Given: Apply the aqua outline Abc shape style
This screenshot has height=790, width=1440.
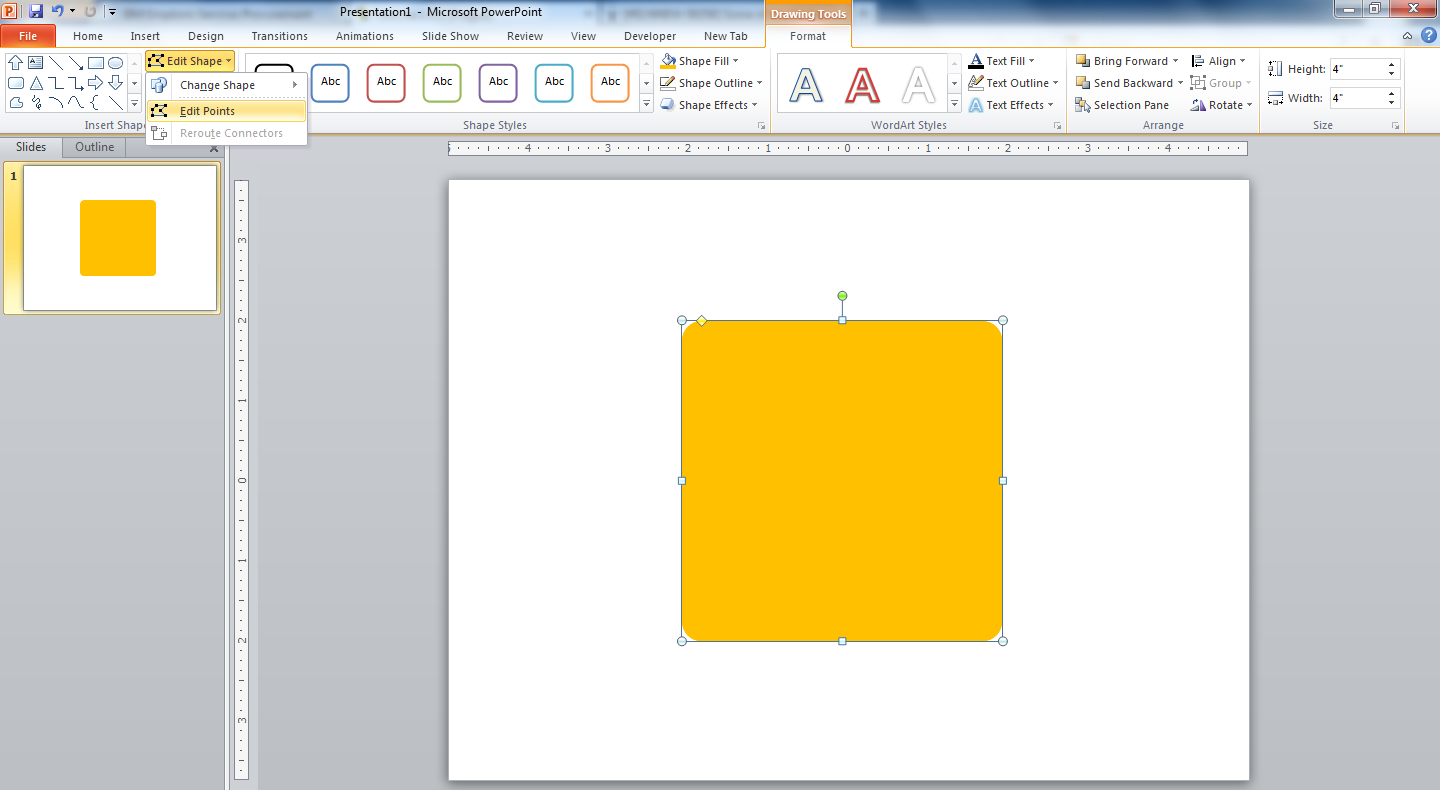Looking at the screenshot, I should [x=554, y=82].
